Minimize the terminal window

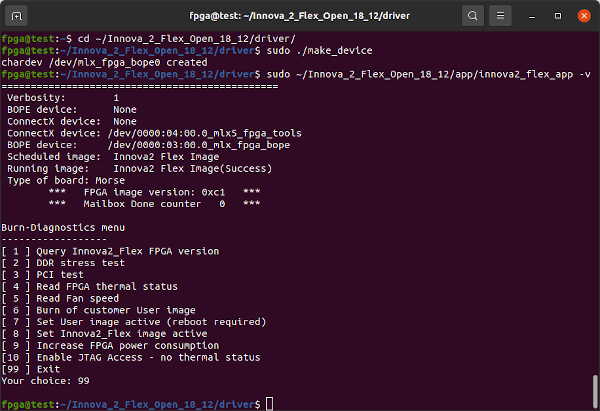(x=532, y=16)
